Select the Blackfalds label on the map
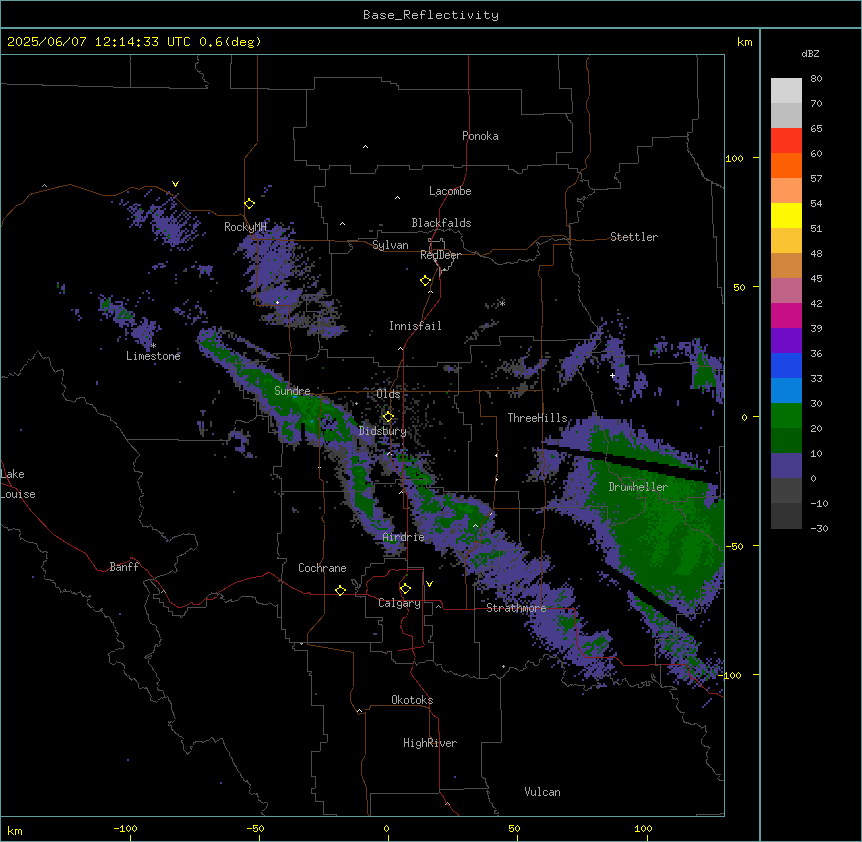This screenshot has height=842, width=862. [441, 223]
